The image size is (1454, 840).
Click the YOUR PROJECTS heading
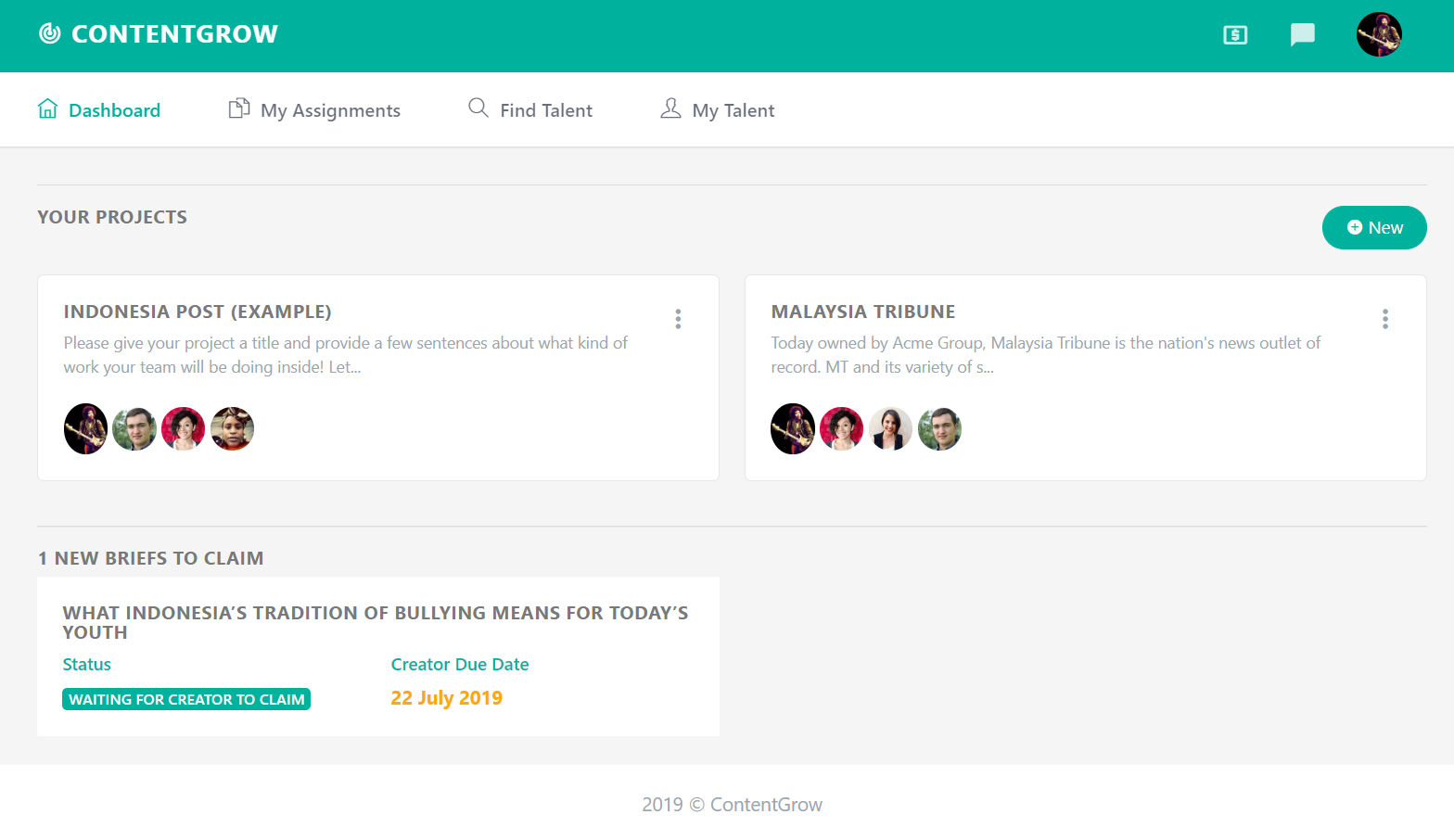coord(112,217)
